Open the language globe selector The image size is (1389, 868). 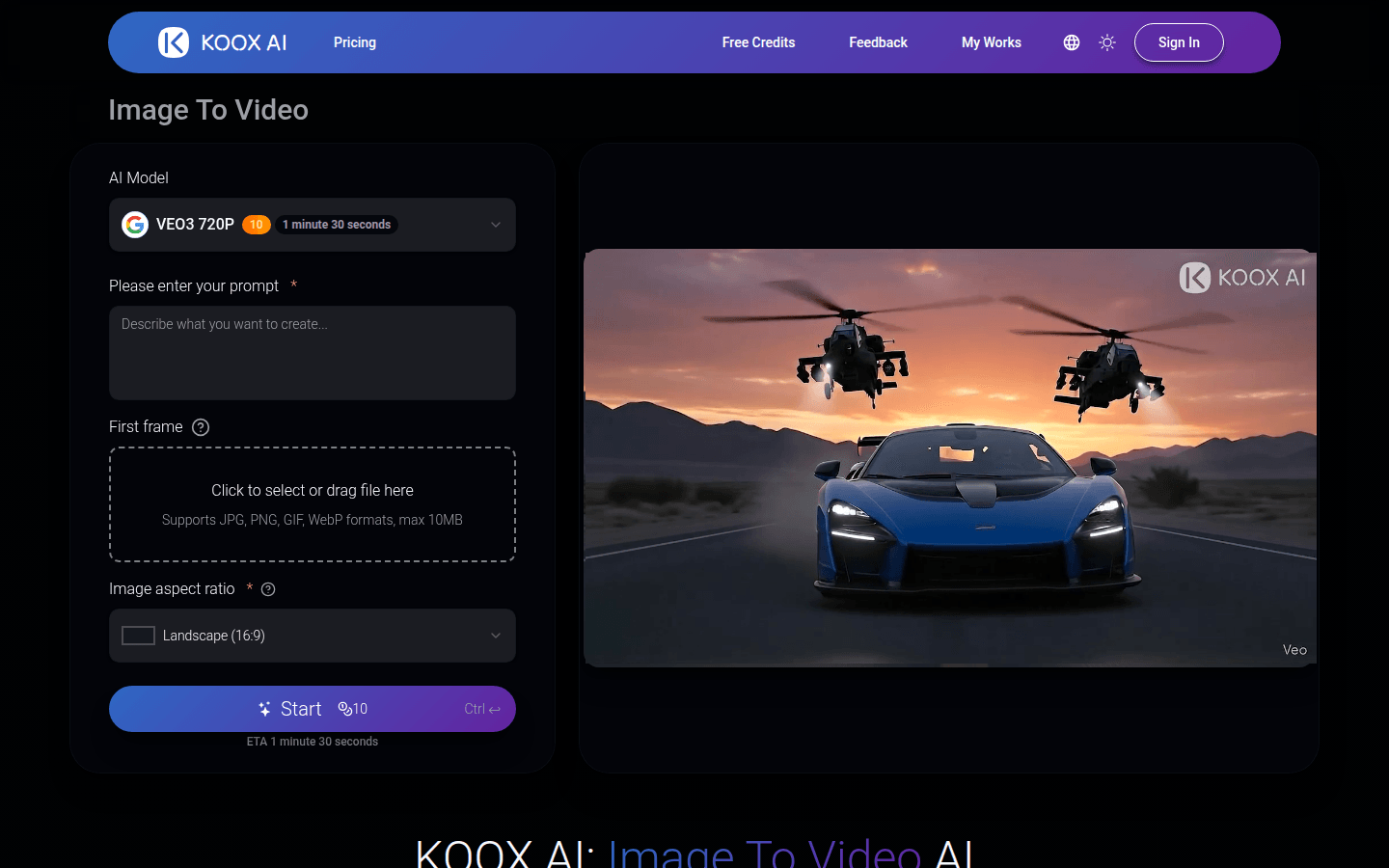pyautogui.click(x=1071, y=42)
